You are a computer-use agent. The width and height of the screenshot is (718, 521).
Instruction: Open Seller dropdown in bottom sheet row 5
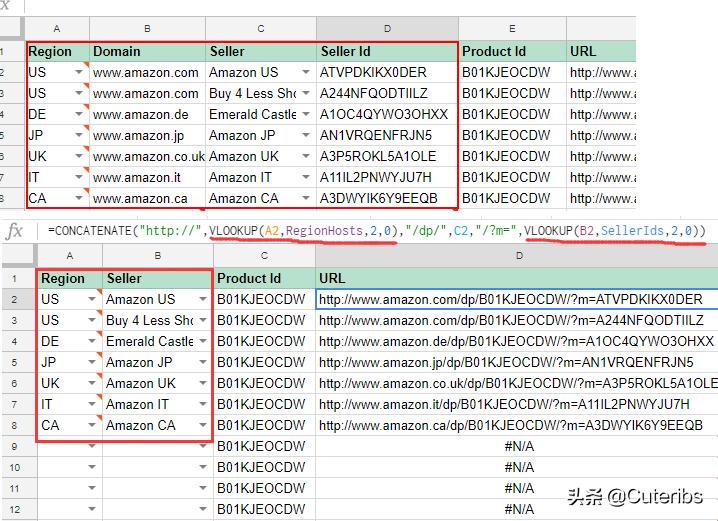[x=203, y=362]
